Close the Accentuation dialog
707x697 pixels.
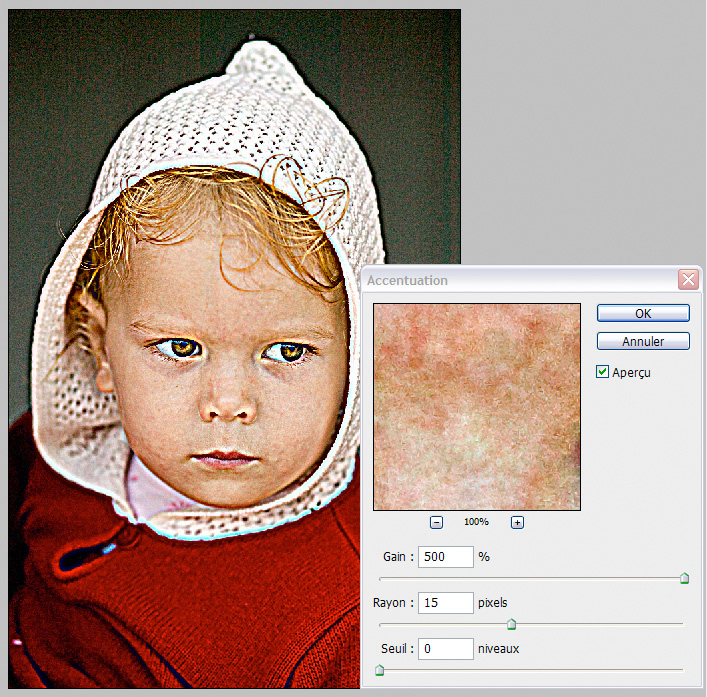click(x=689, y=280)
